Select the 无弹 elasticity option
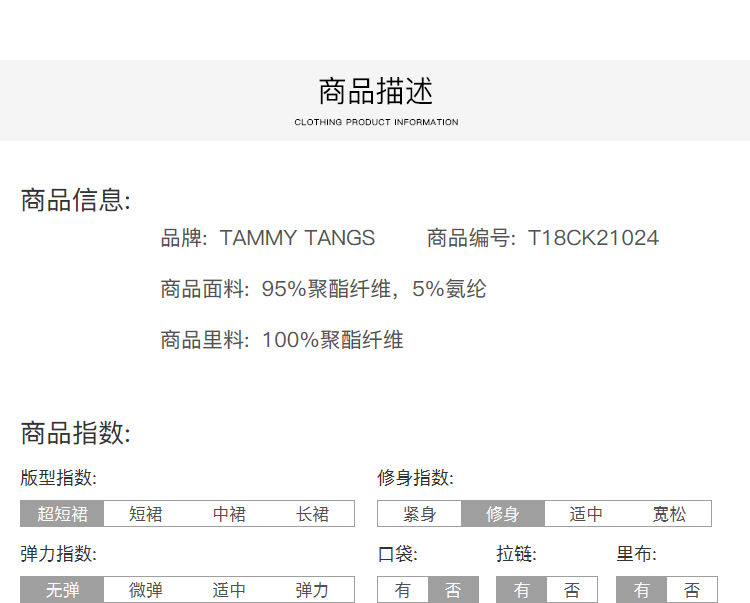750x603 pixels. point(62,590)
